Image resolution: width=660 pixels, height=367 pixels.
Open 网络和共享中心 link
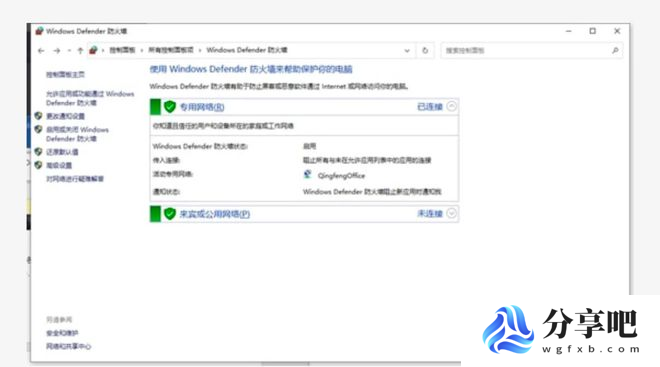tap(68, 346)
